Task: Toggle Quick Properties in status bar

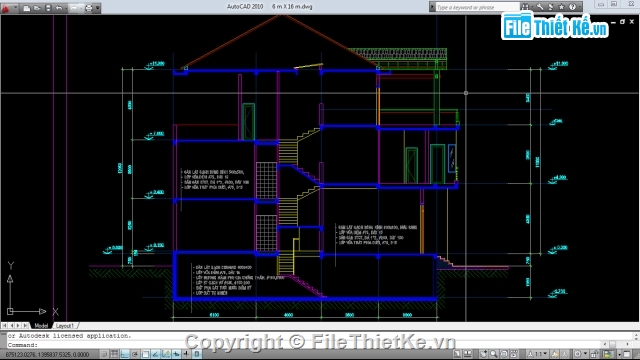Action: click(x=197, y=354)
